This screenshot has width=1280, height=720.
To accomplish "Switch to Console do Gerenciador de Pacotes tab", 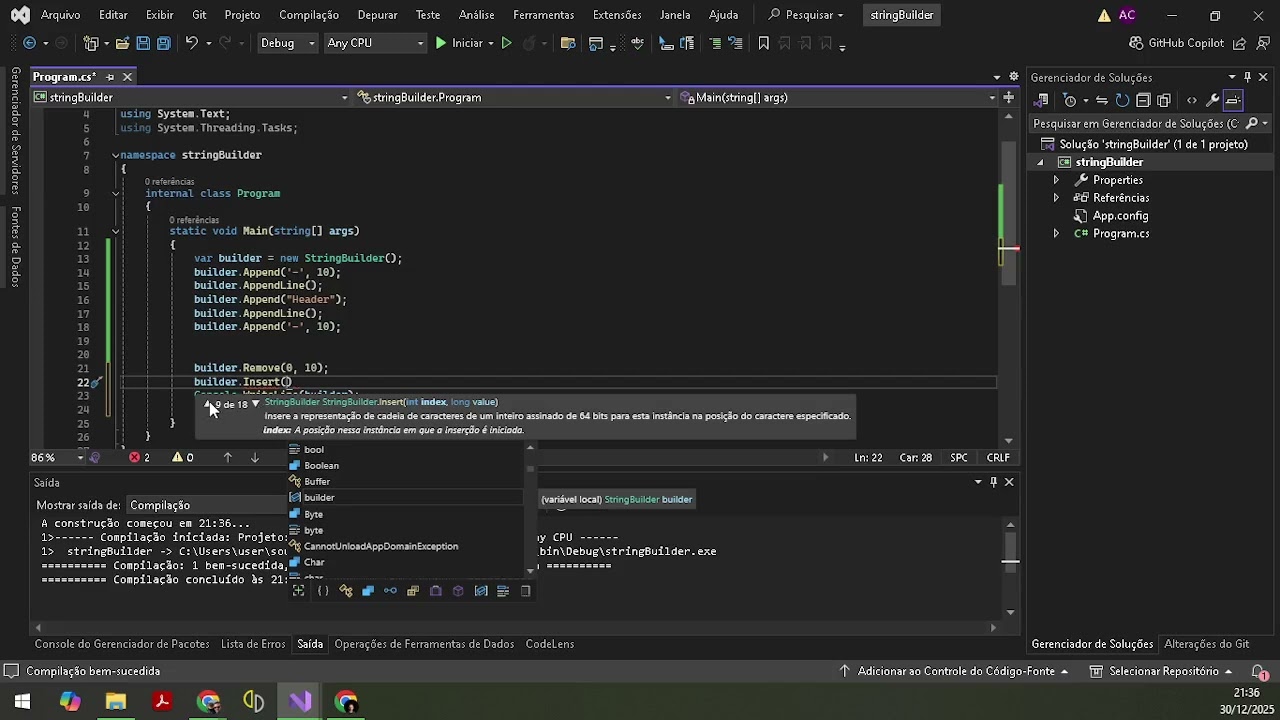I will [122, 644].
